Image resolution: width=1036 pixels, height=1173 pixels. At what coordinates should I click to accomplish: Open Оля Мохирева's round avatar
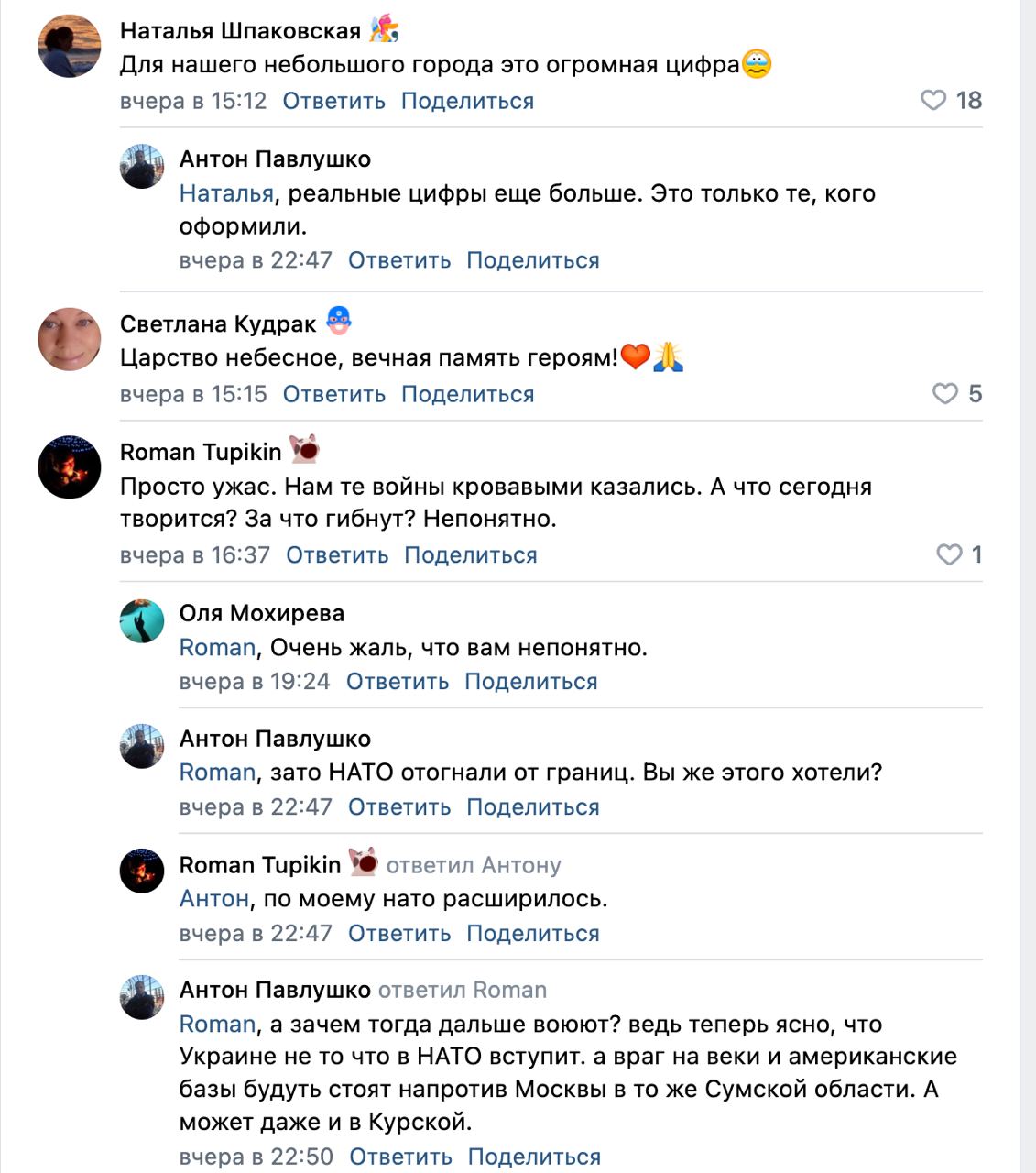point(142,622)
